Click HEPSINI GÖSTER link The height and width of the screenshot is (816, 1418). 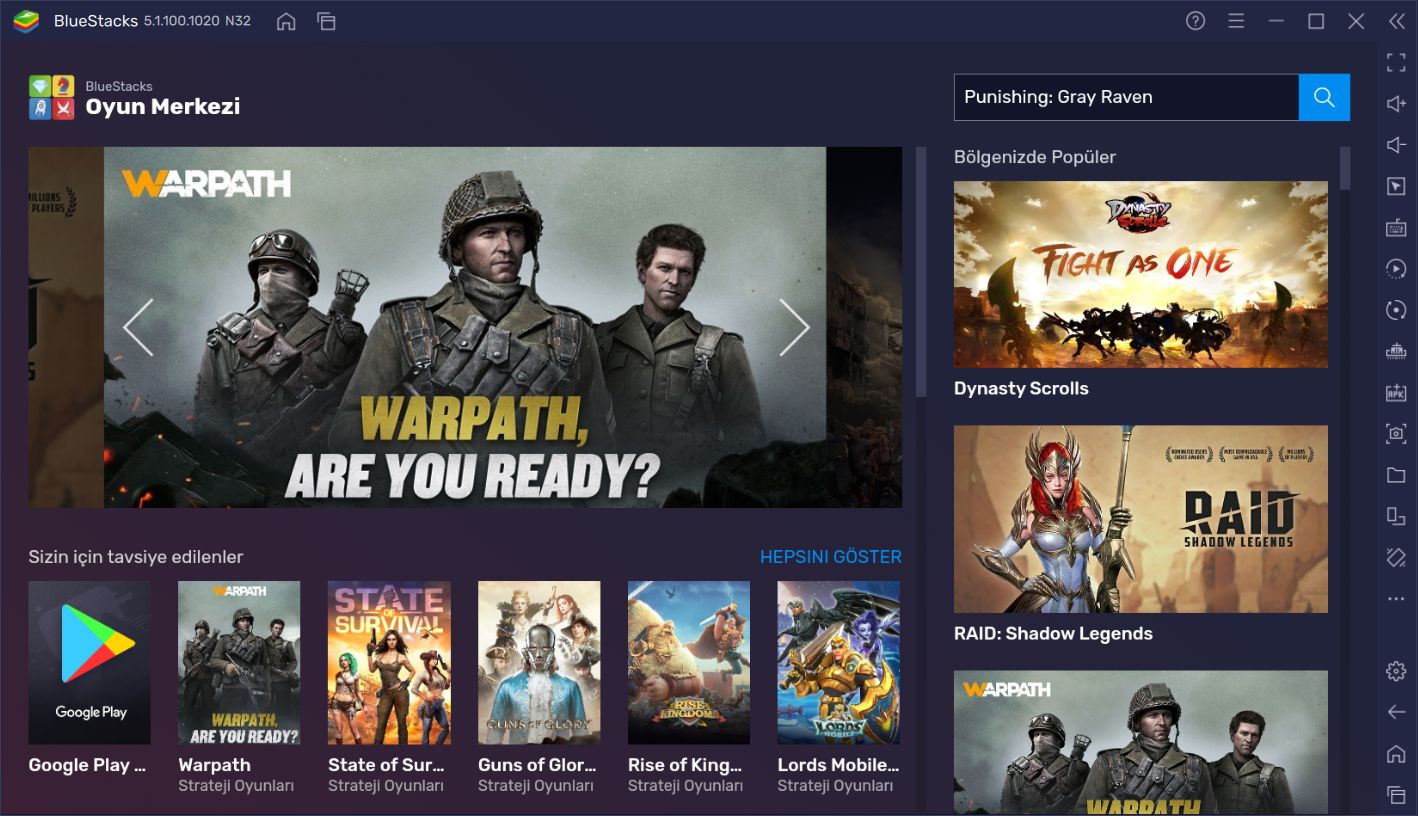(831, 557)
